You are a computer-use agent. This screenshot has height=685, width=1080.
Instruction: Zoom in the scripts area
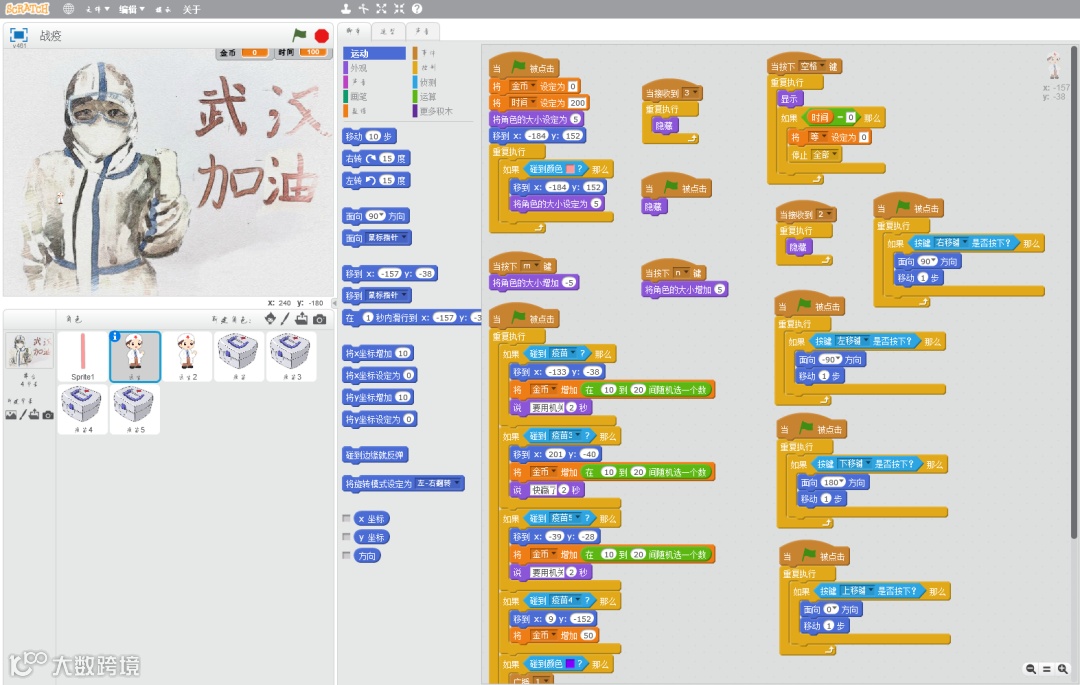pos(1063,668)
